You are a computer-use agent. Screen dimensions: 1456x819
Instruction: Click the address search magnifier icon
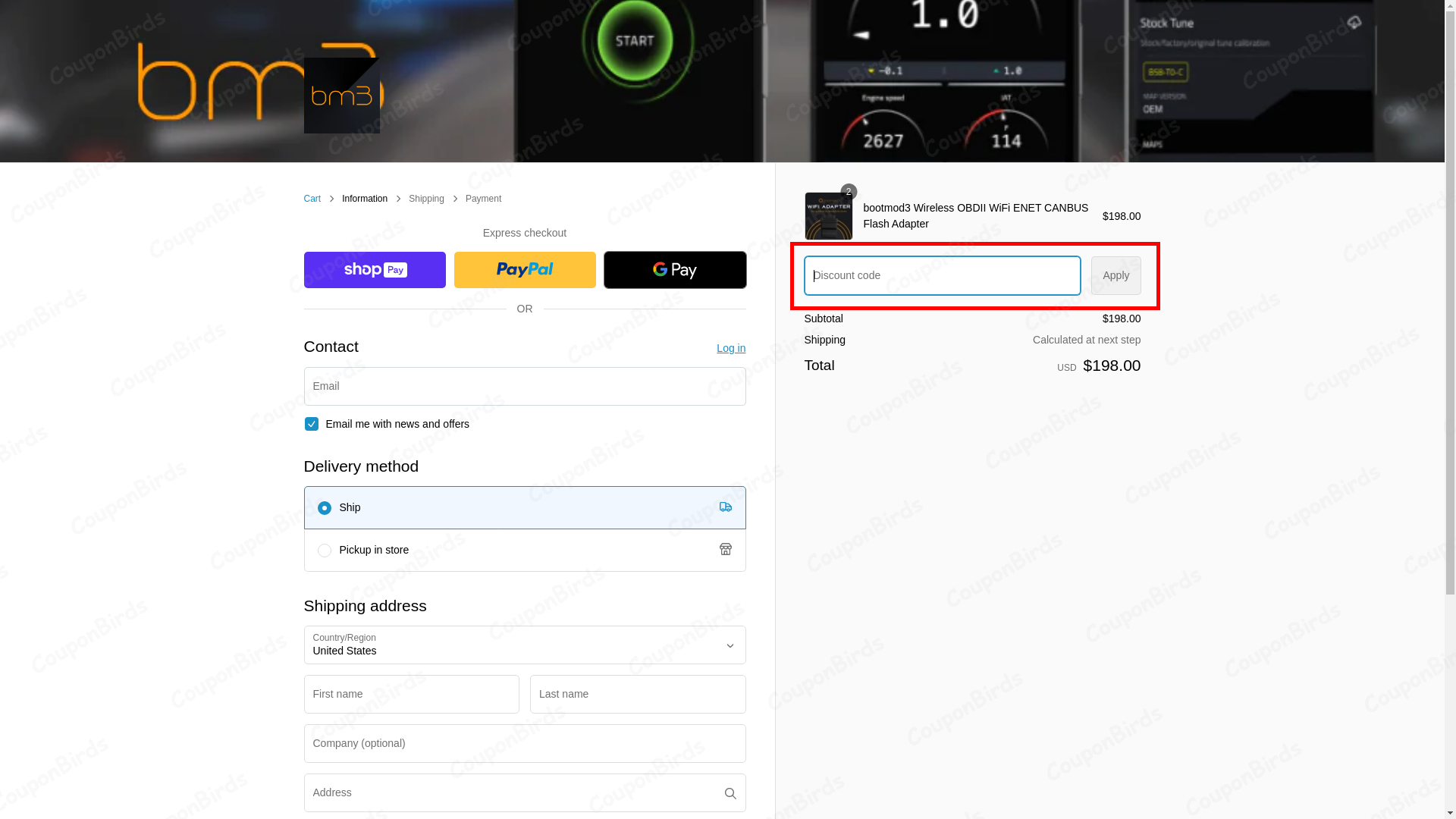tap(730, 793)
